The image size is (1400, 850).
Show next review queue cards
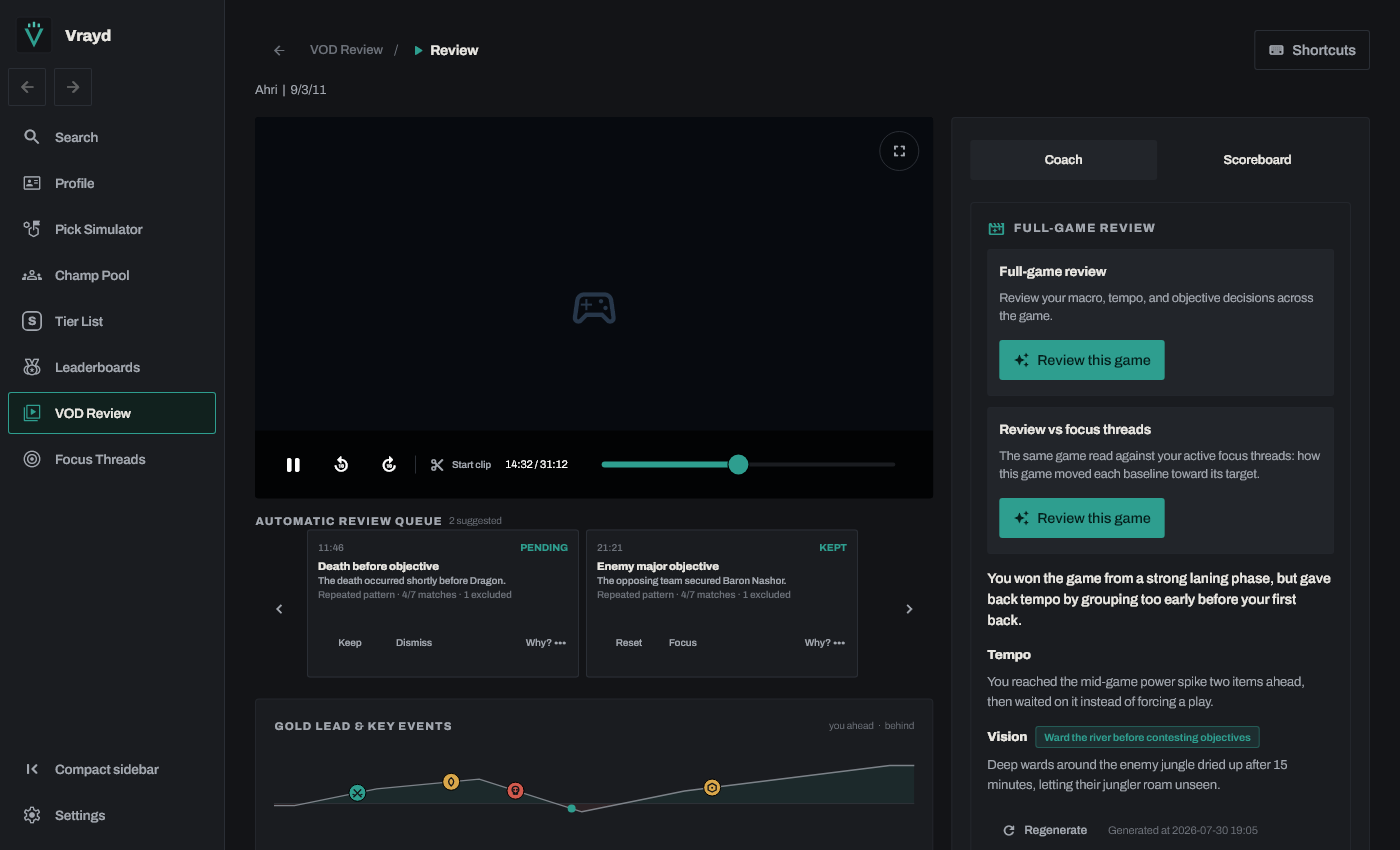click(x=909, y=609)
